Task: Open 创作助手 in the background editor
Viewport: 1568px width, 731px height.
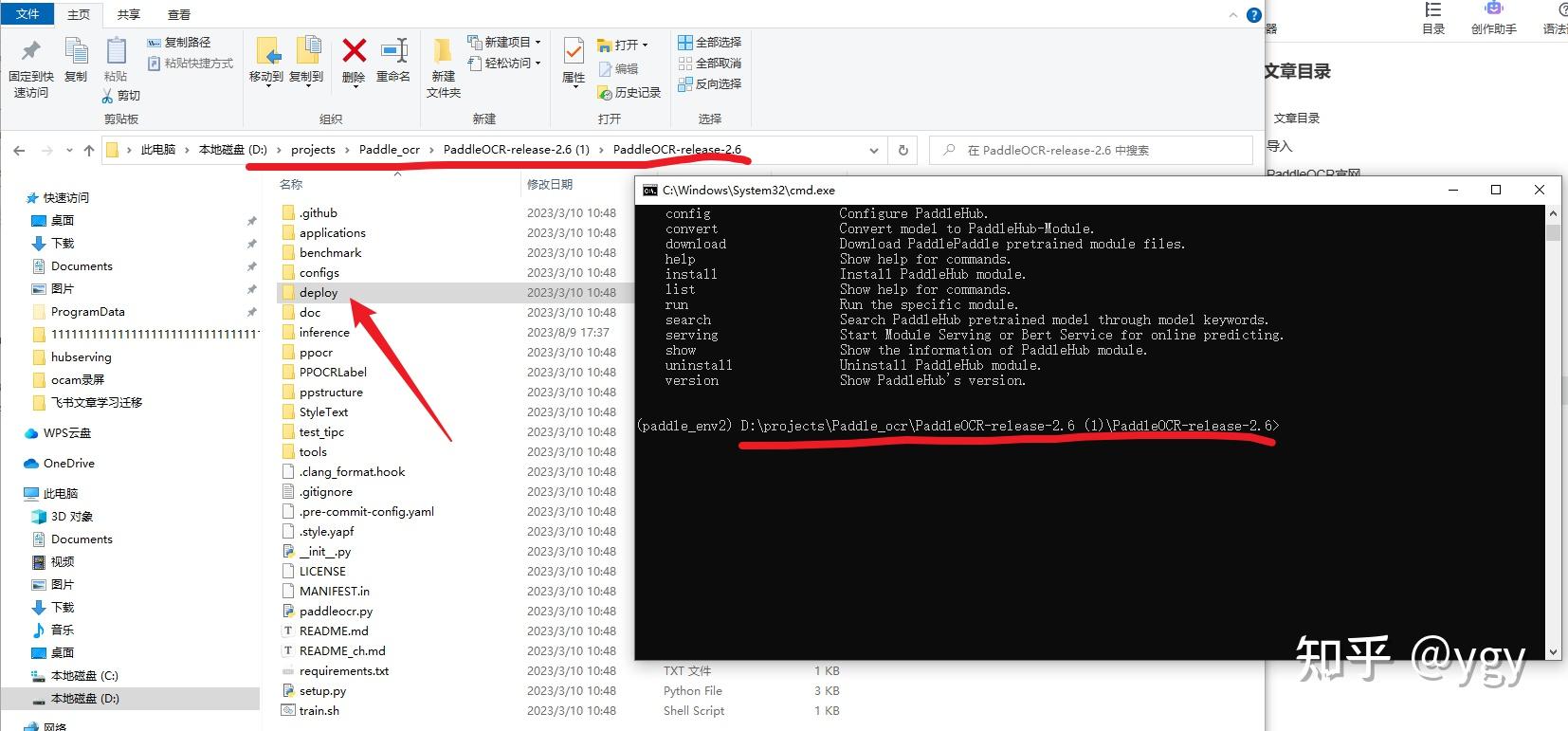Action: point(1494,18)
